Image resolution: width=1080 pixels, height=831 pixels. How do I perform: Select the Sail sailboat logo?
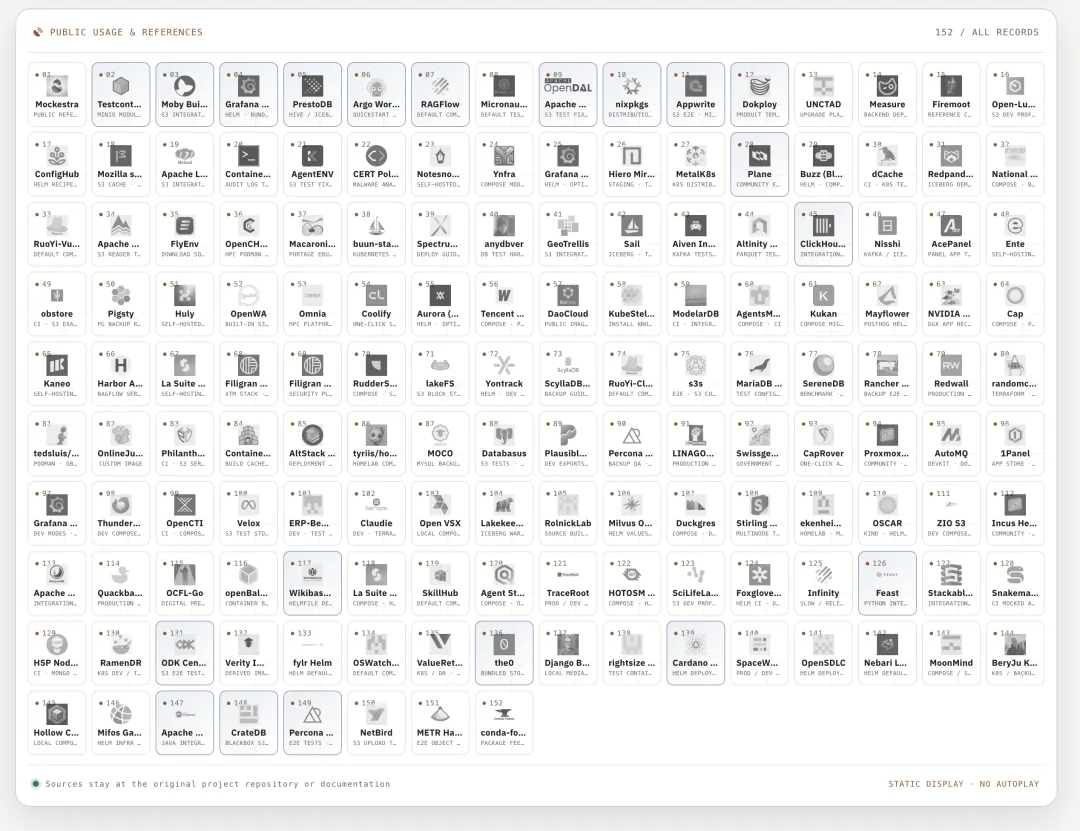[632, 225]
